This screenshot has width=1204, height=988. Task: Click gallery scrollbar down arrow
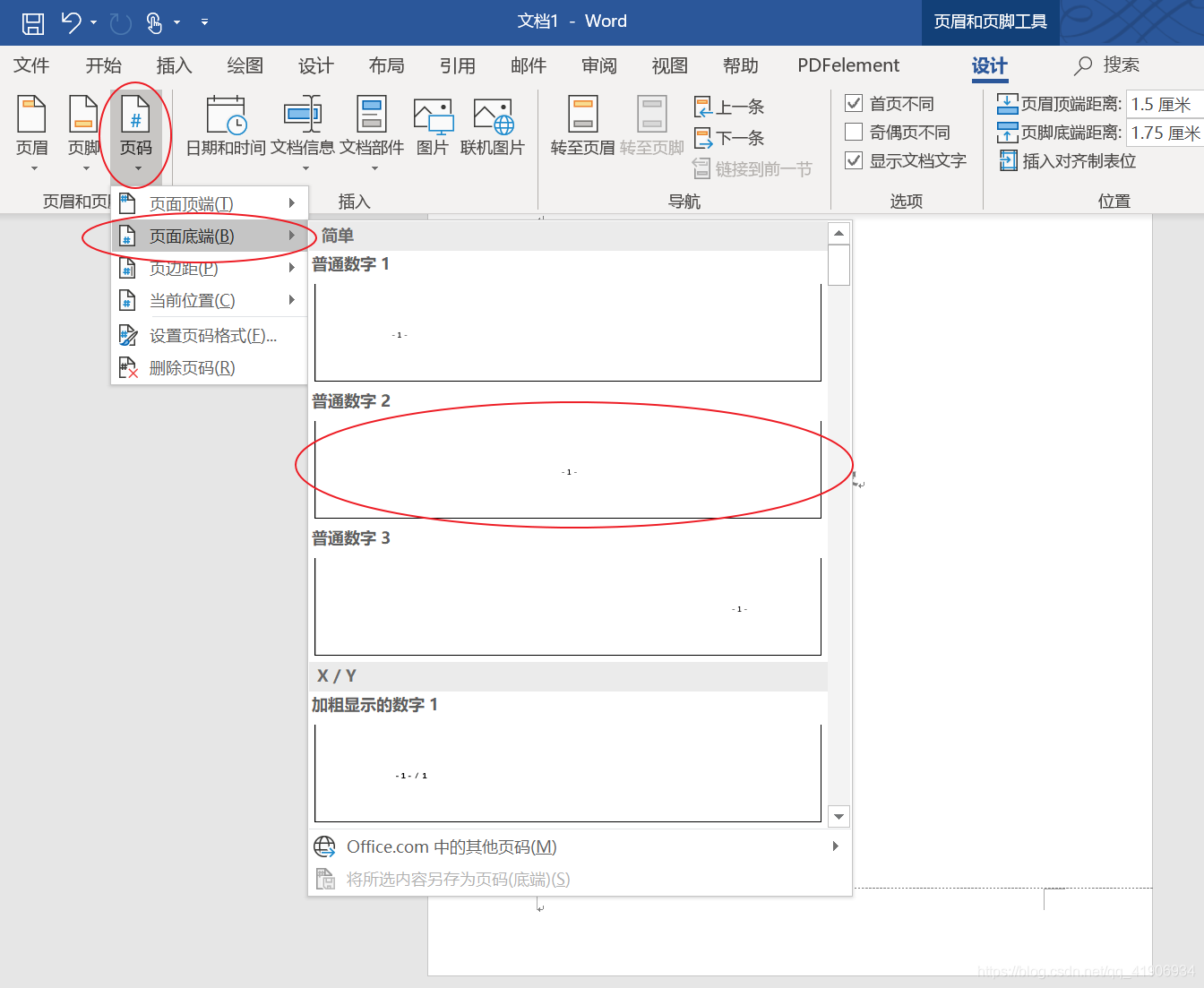pos(839,816)
